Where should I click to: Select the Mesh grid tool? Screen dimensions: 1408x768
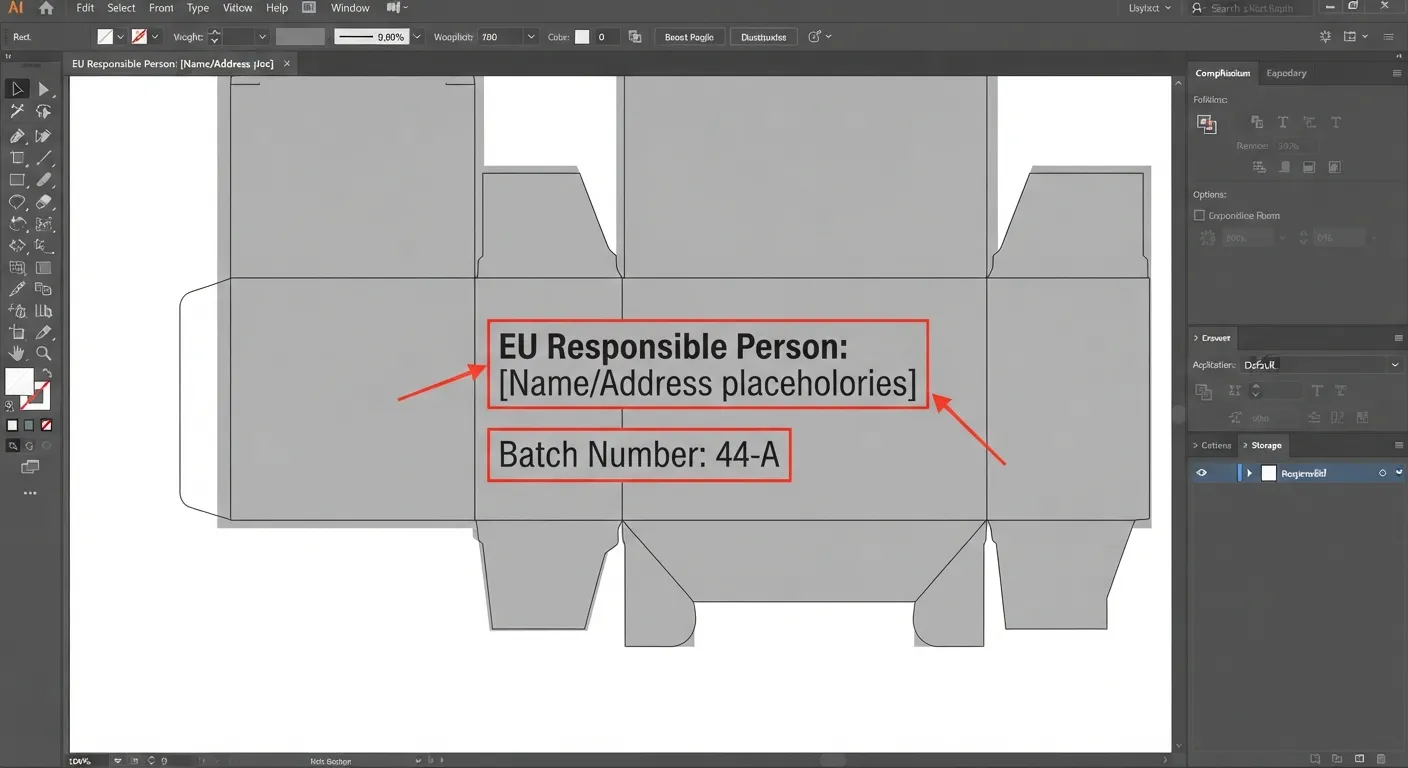(17, 268)
